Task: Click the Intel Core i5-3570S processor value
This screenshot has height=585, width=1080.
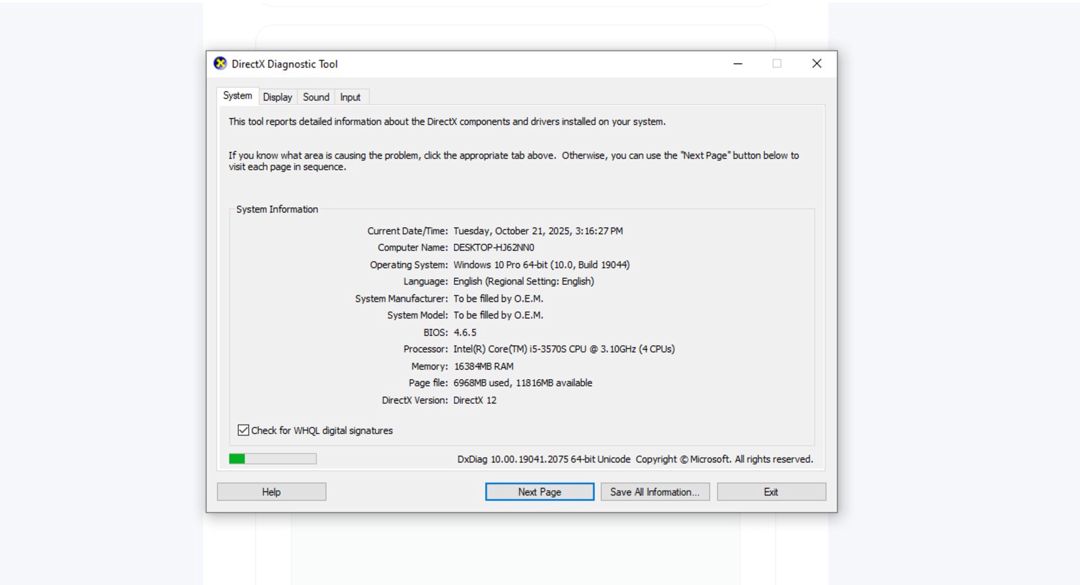Action: click(564, 349)
